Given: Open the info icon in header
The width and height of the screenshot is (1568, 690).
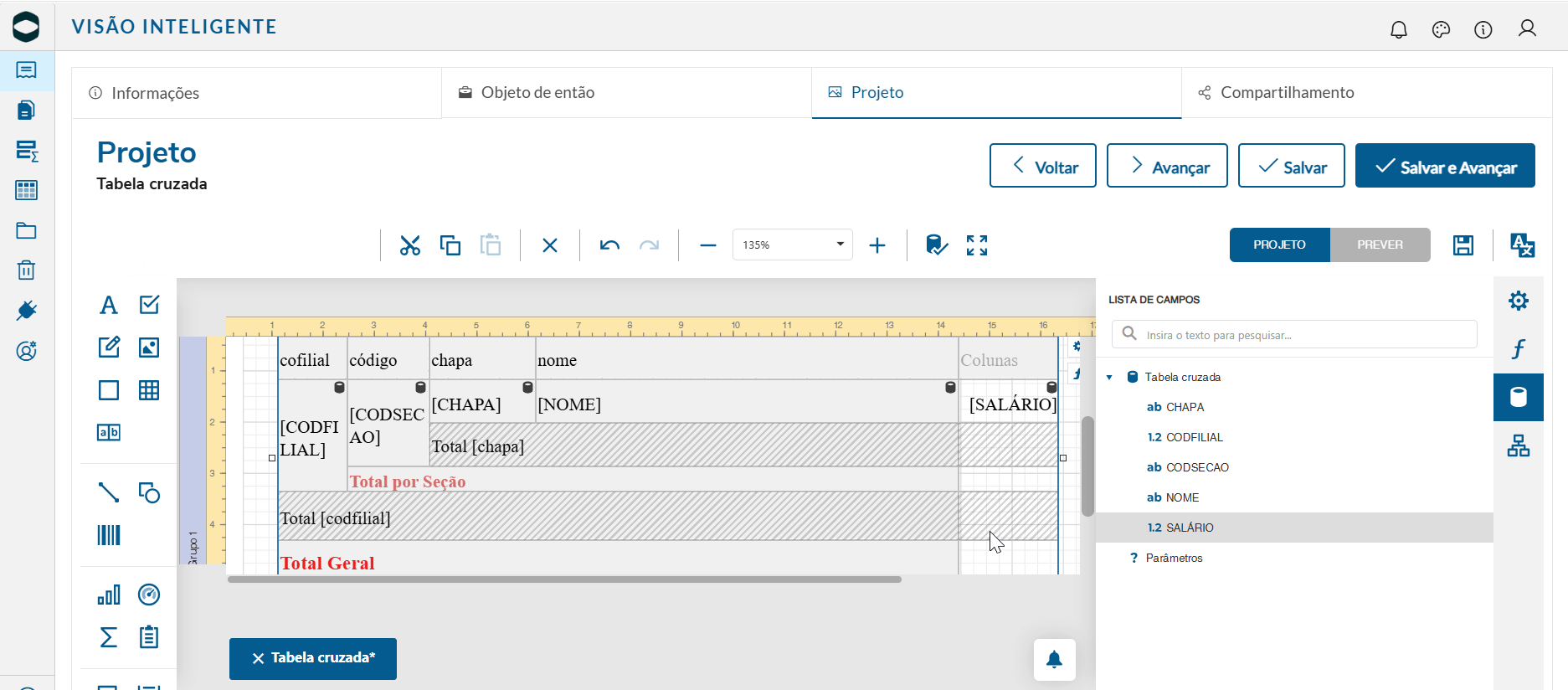Looking at the screenshot, I should pyautogui.click(x=1483, y=29).
